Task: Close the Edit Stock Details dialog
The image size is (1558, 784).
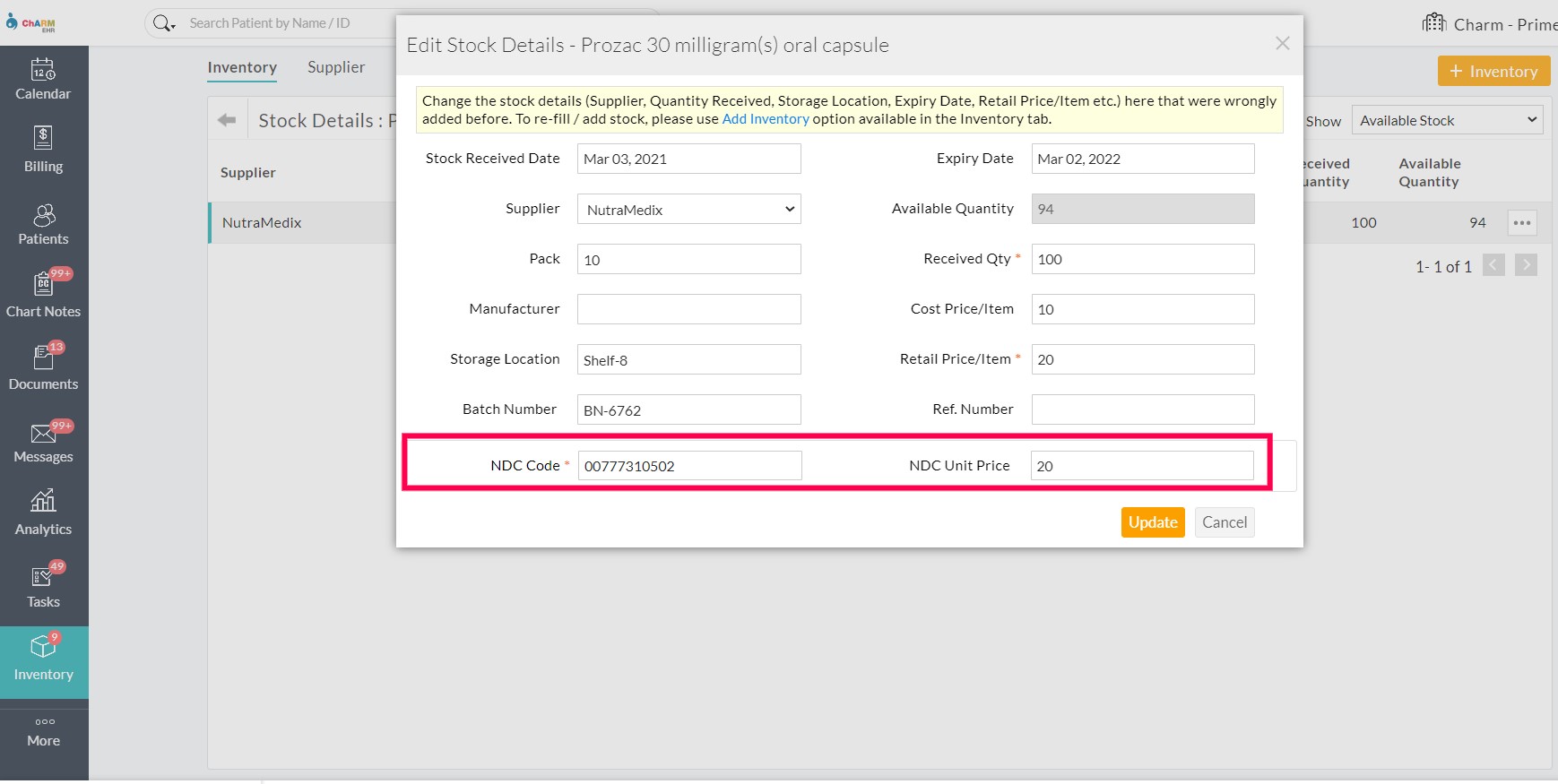Action: click(x=1282, y=44)
